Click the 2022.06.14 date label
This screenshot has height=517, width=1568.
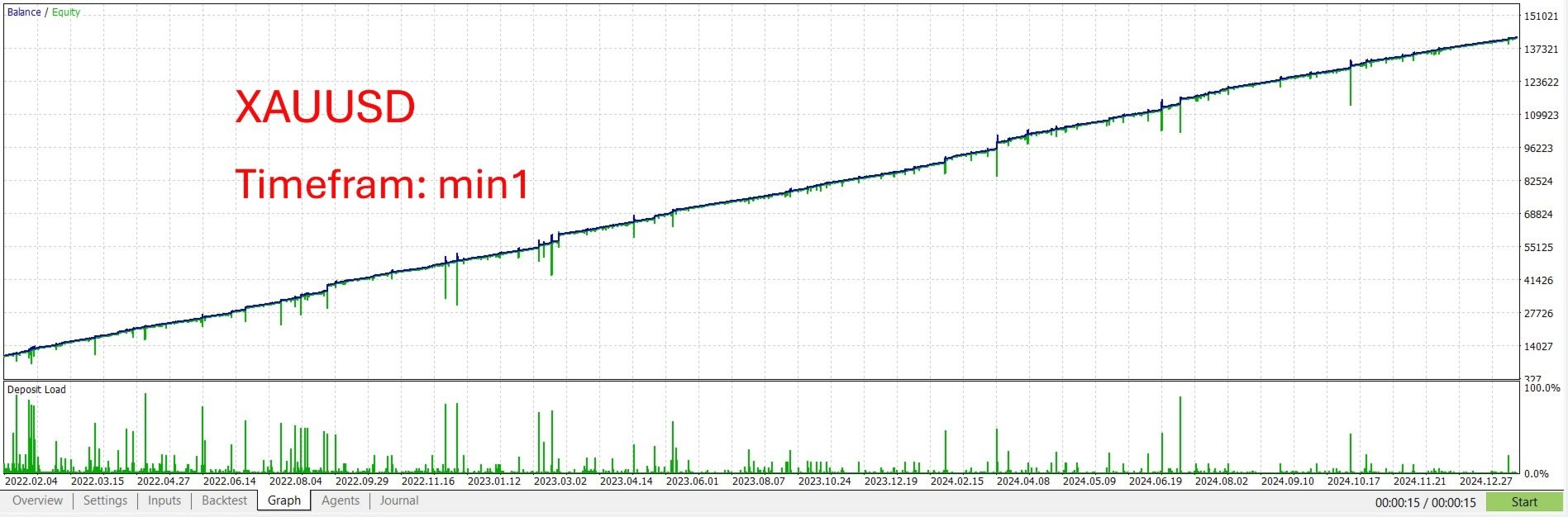click(230, 481)
